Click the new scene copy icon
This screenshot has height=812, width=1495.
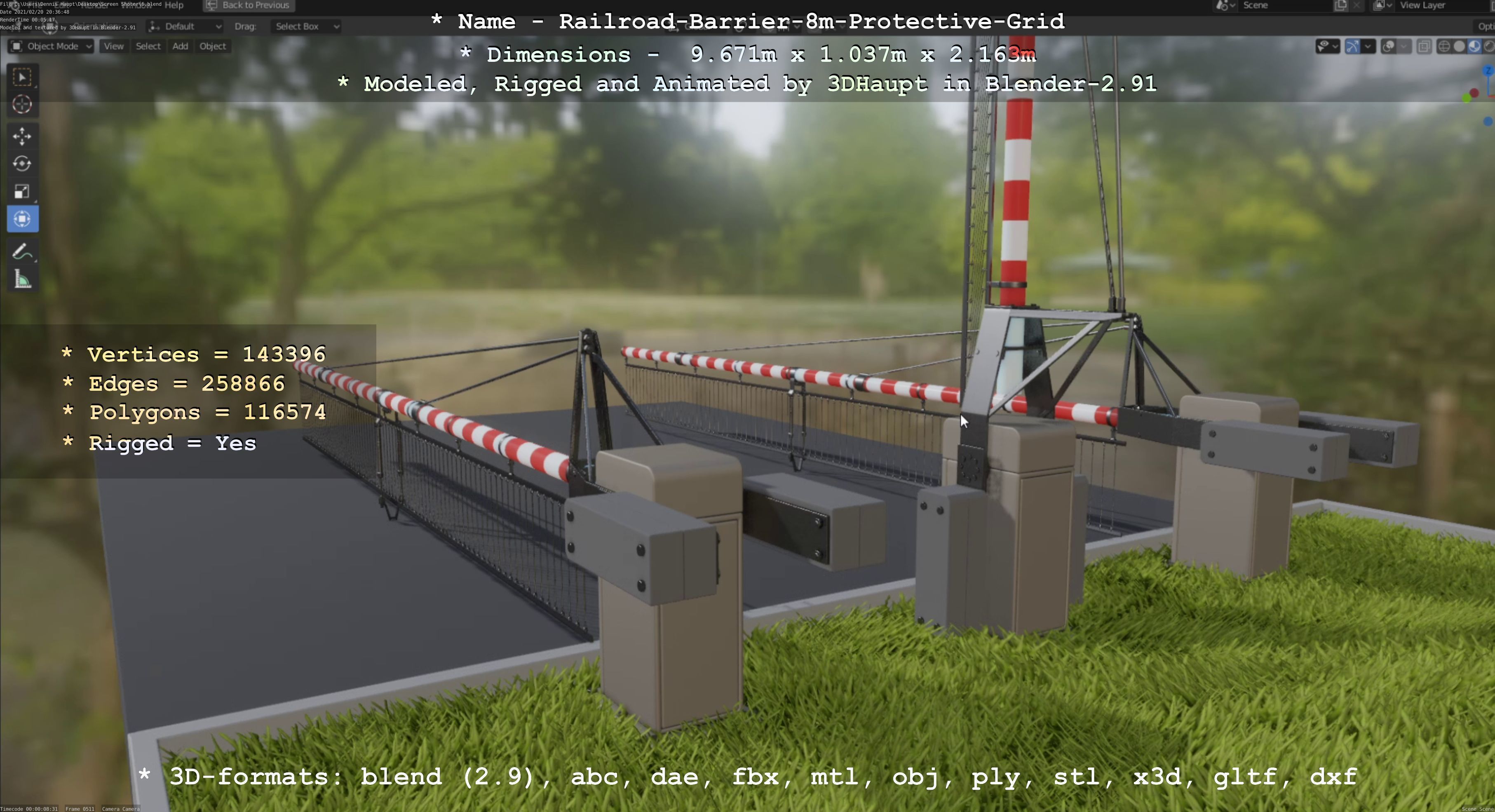point(1340,5)
